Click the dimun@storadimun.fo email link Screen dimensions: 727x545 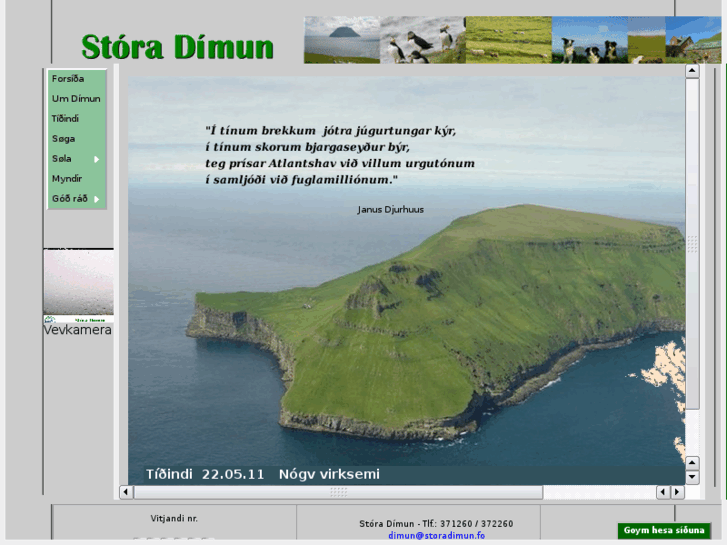pyautogui.click(x=436, y=535)
